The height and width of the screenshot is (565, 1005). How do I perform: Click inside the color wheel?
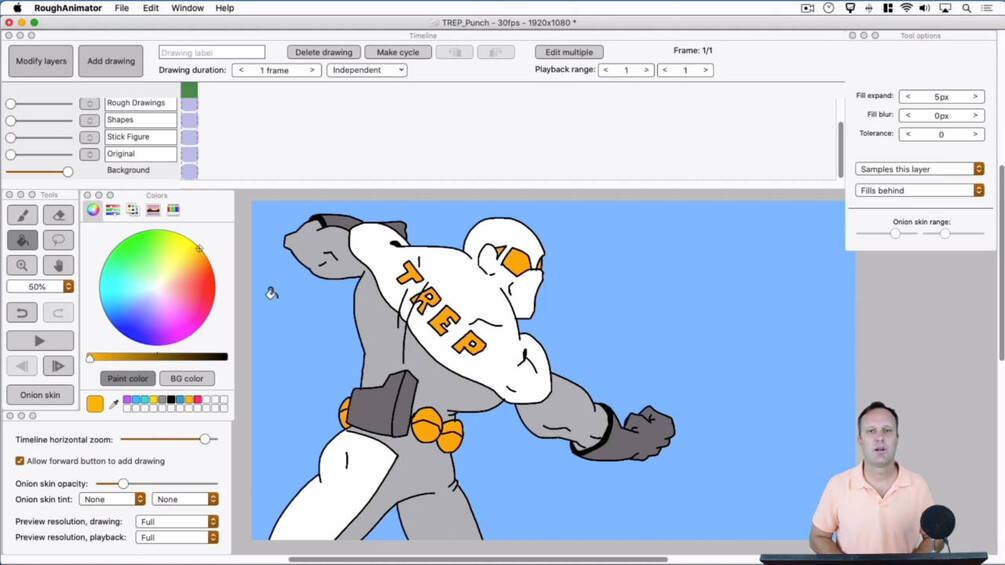tap(157, 287)
